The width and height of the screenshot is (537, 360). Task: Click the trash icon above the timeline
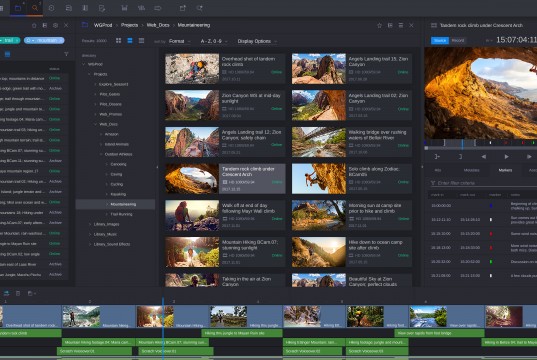coord(18,294)
